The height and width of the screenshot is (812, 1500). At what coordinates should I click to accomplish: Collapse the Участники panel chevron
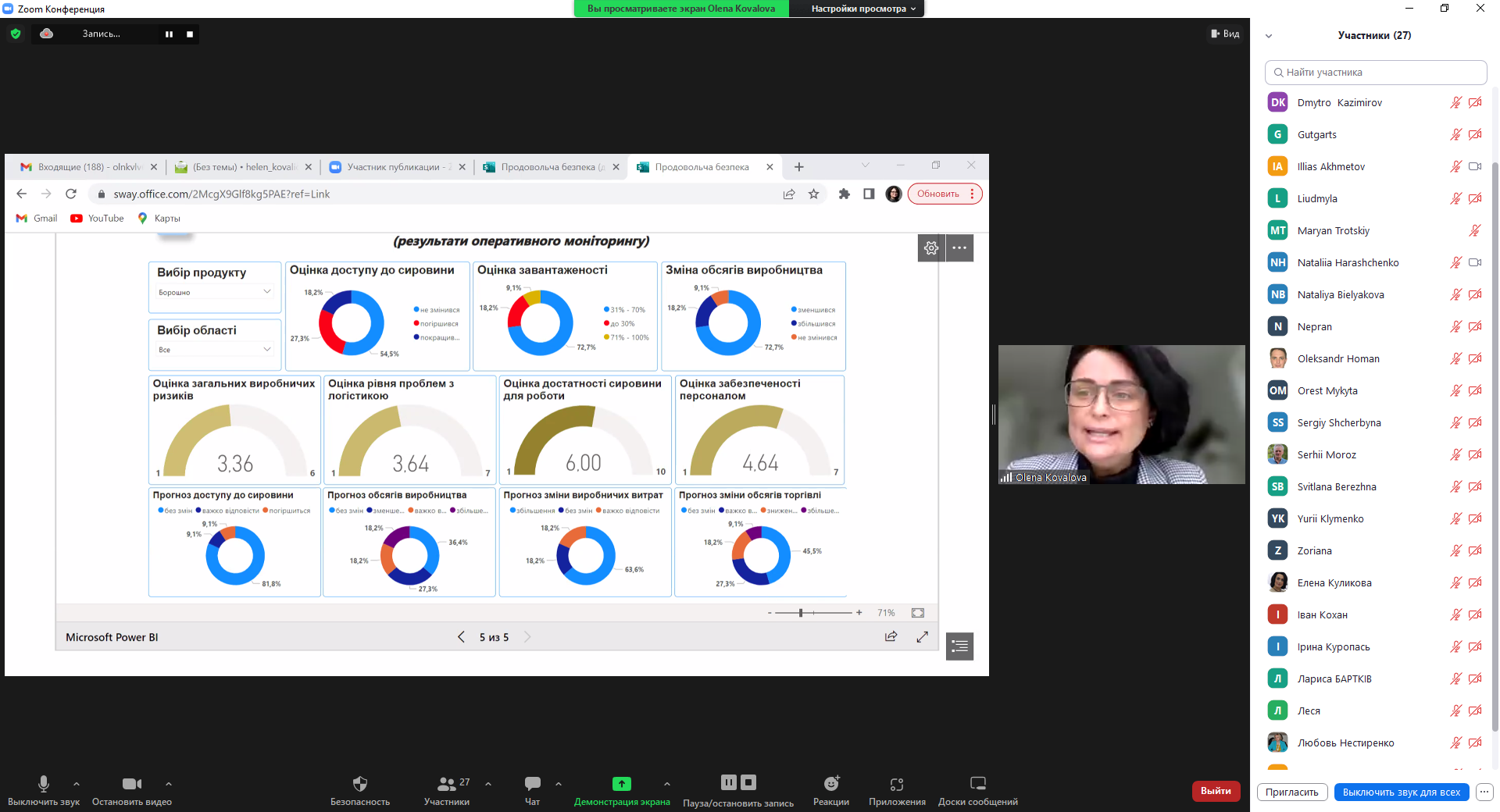[1269, 36]
